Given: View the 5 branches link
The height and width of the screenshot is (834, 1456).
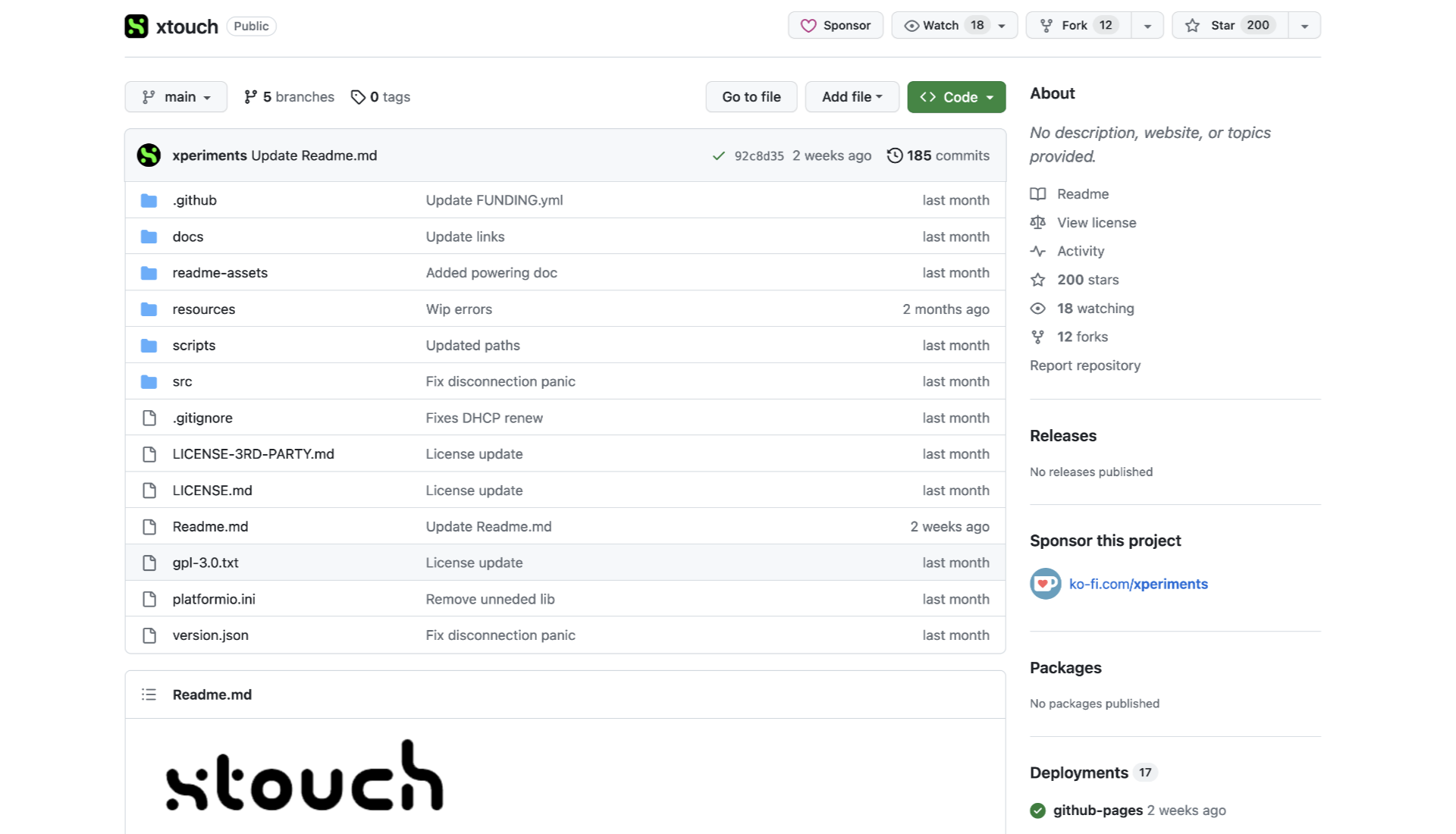Looking at the screenshot, I should pyautogui.click(x=289, y=97).
